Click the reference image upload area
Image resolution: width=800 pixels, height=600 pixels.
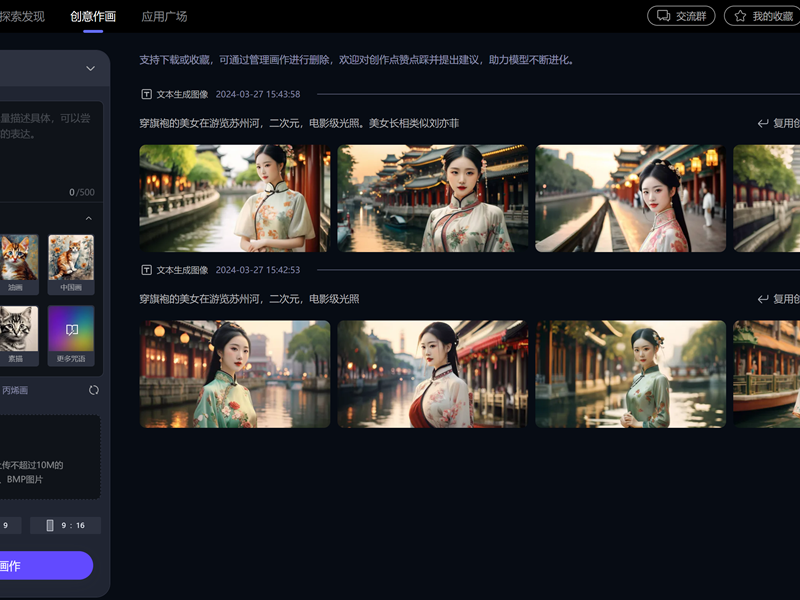click(x=49, y=457)
